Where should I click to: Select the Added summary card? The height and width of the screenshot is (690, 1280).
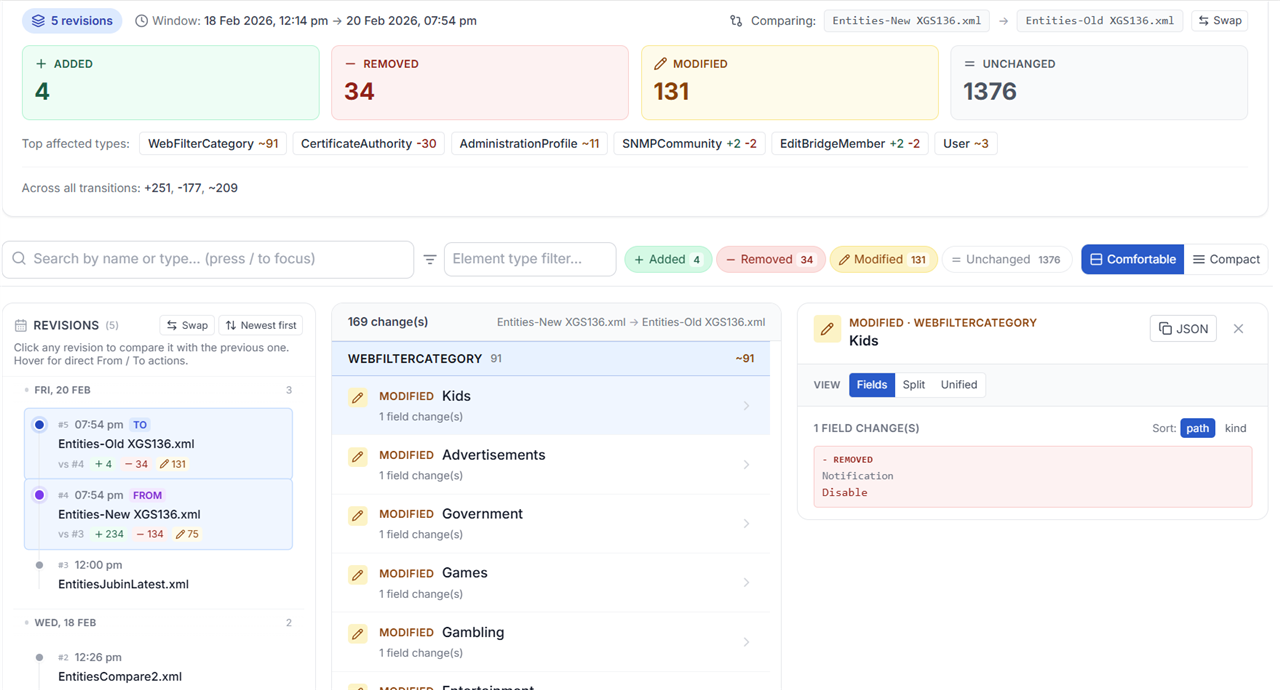(x=171, y=82)
